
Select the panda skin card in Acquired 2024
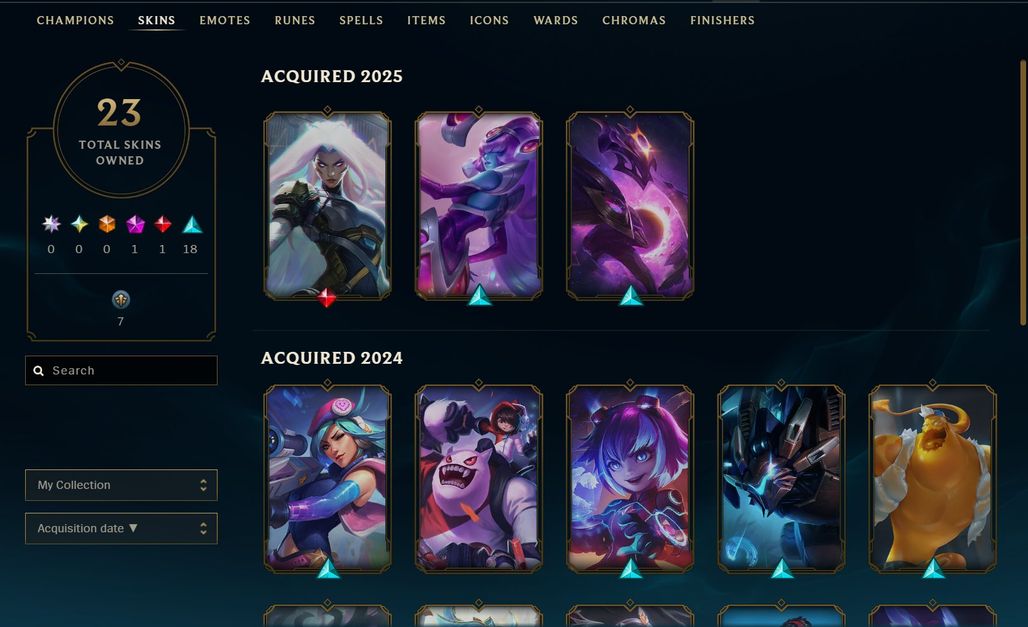point(479,478)
